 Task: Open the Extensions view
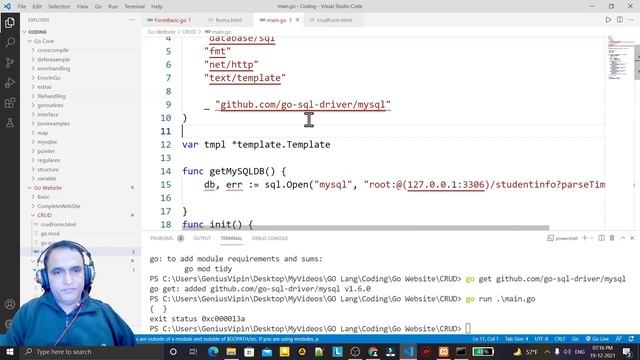pos(10,102)
